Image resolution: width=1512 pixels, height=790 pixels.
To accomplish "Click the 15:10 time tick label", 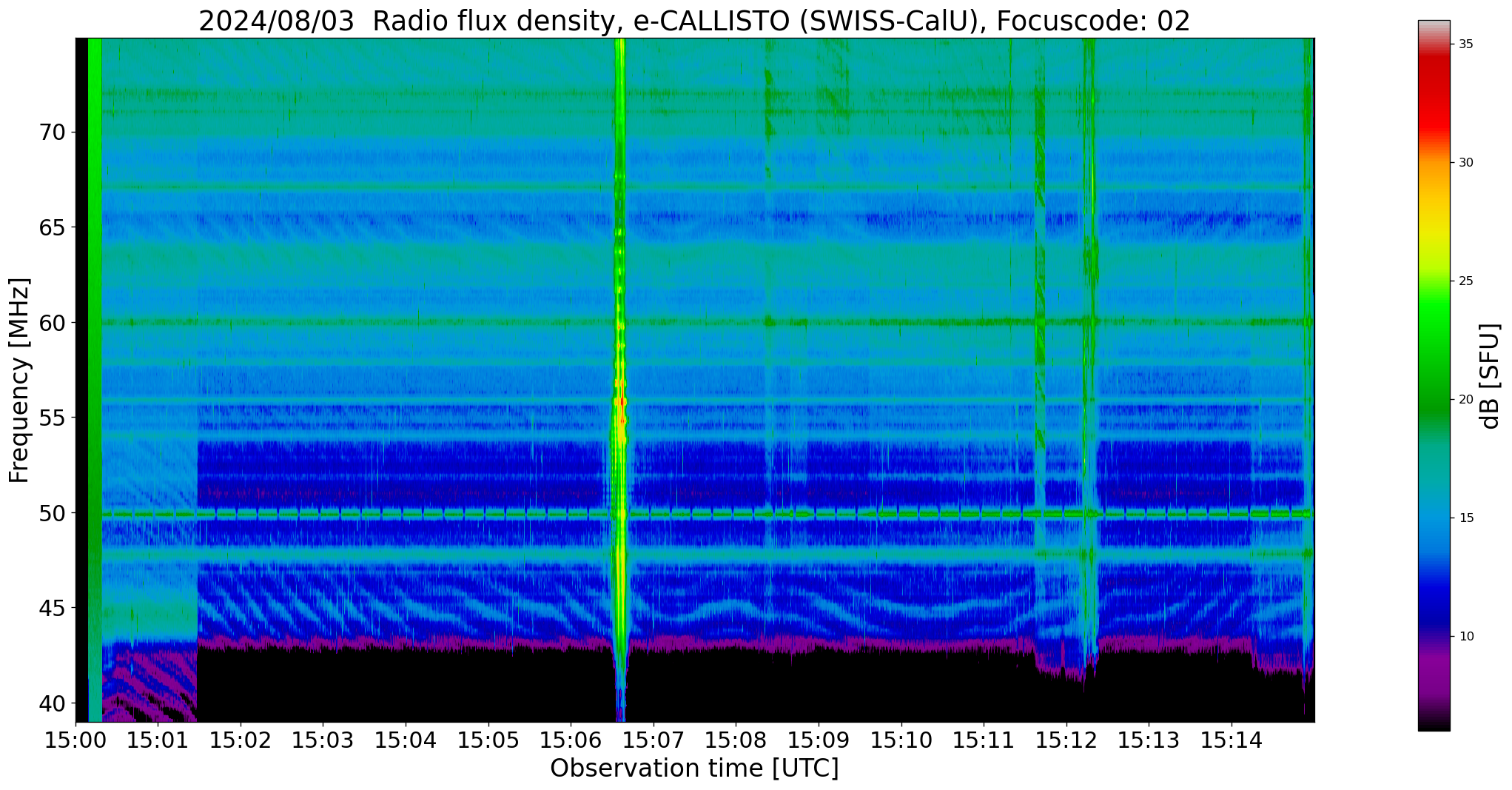I will point(901,740).
